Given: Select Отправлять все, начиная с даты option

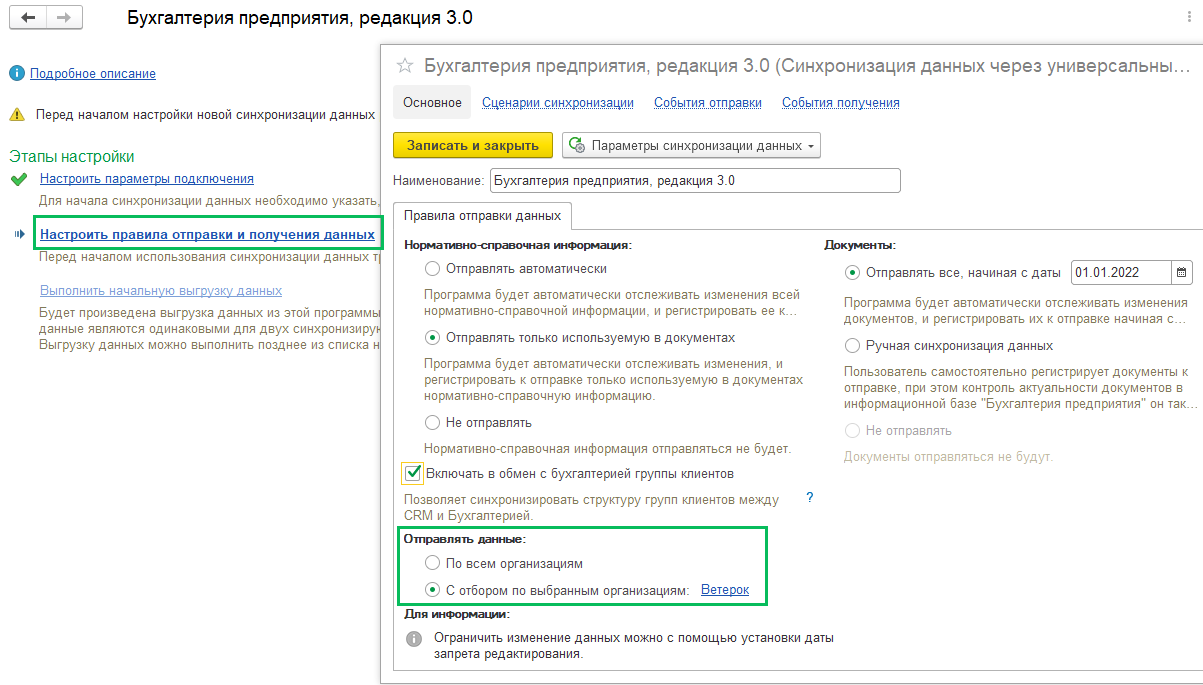Looking at the screenshot, I should coord(852,272).
